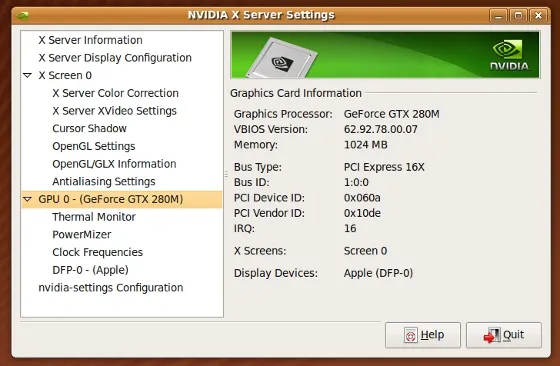
Task: Click the Graphics Processor label
Action: pos(283,114)
